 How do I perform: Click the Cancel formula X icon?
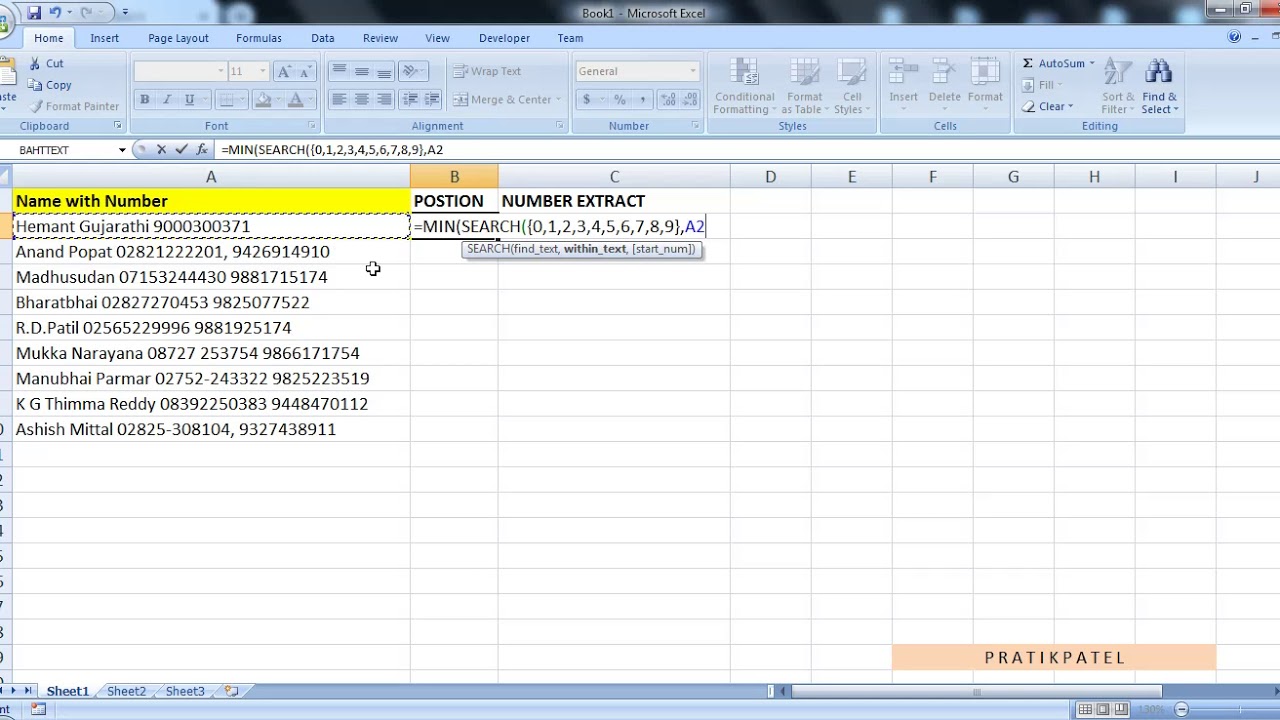(x=161, y=149)
